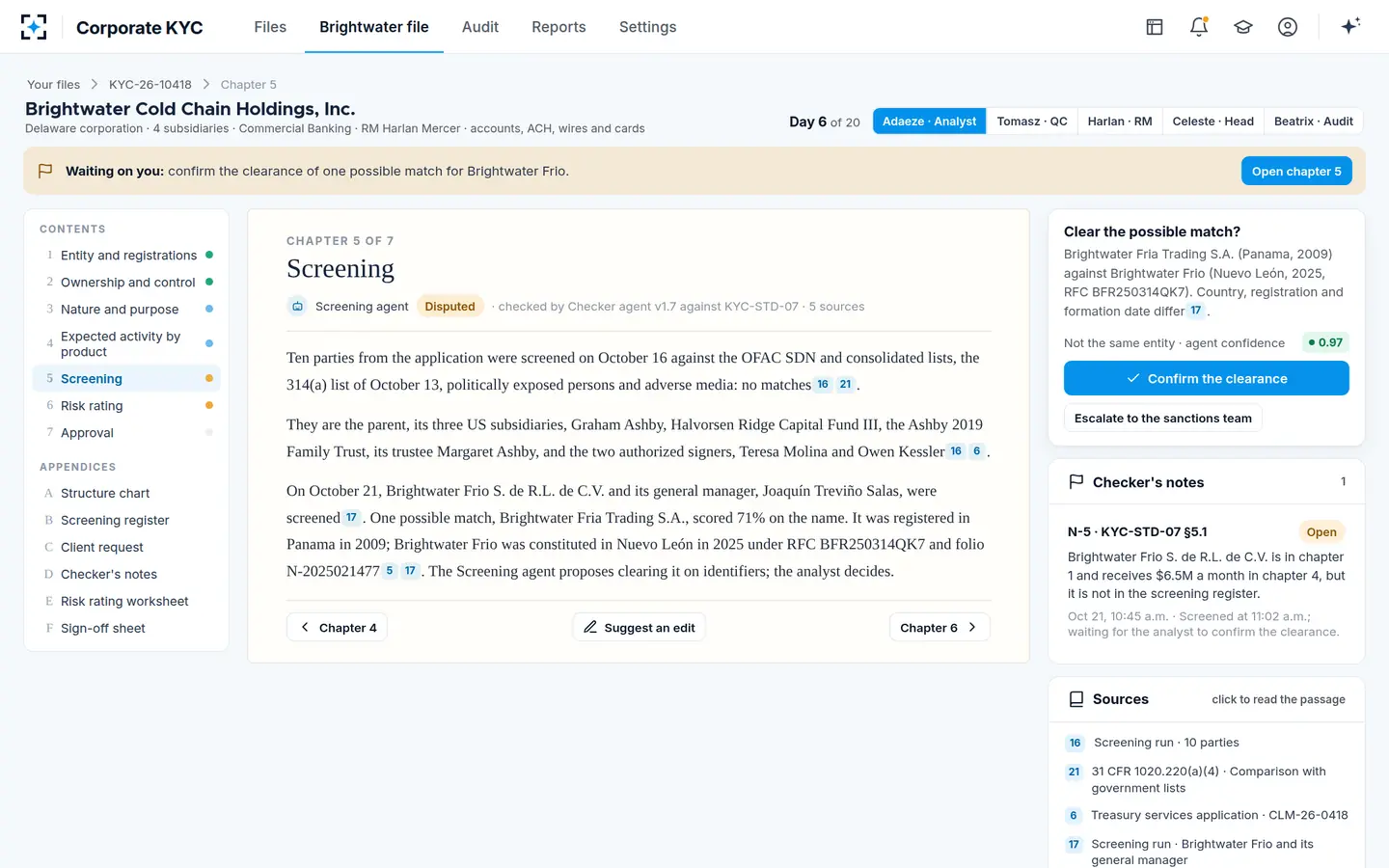Select the Celeste · Head role
The image size is (1389, 868).
tap(1213, 122)
